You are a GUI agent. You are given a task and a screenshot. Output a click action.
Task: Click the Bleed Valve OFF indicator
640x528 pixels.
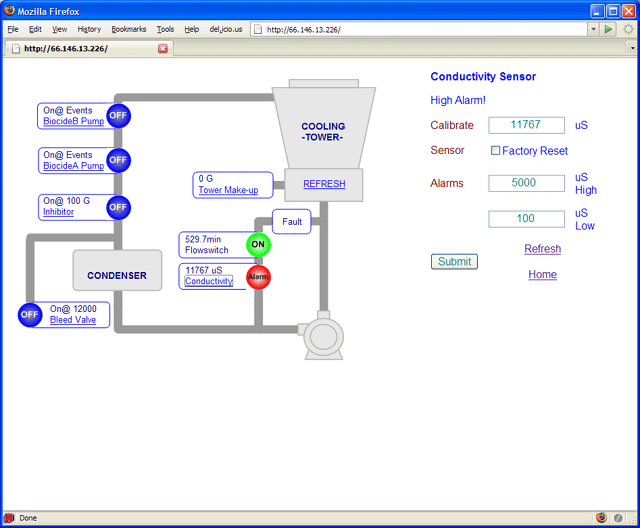pyautogui.click(x=30, y=315)
